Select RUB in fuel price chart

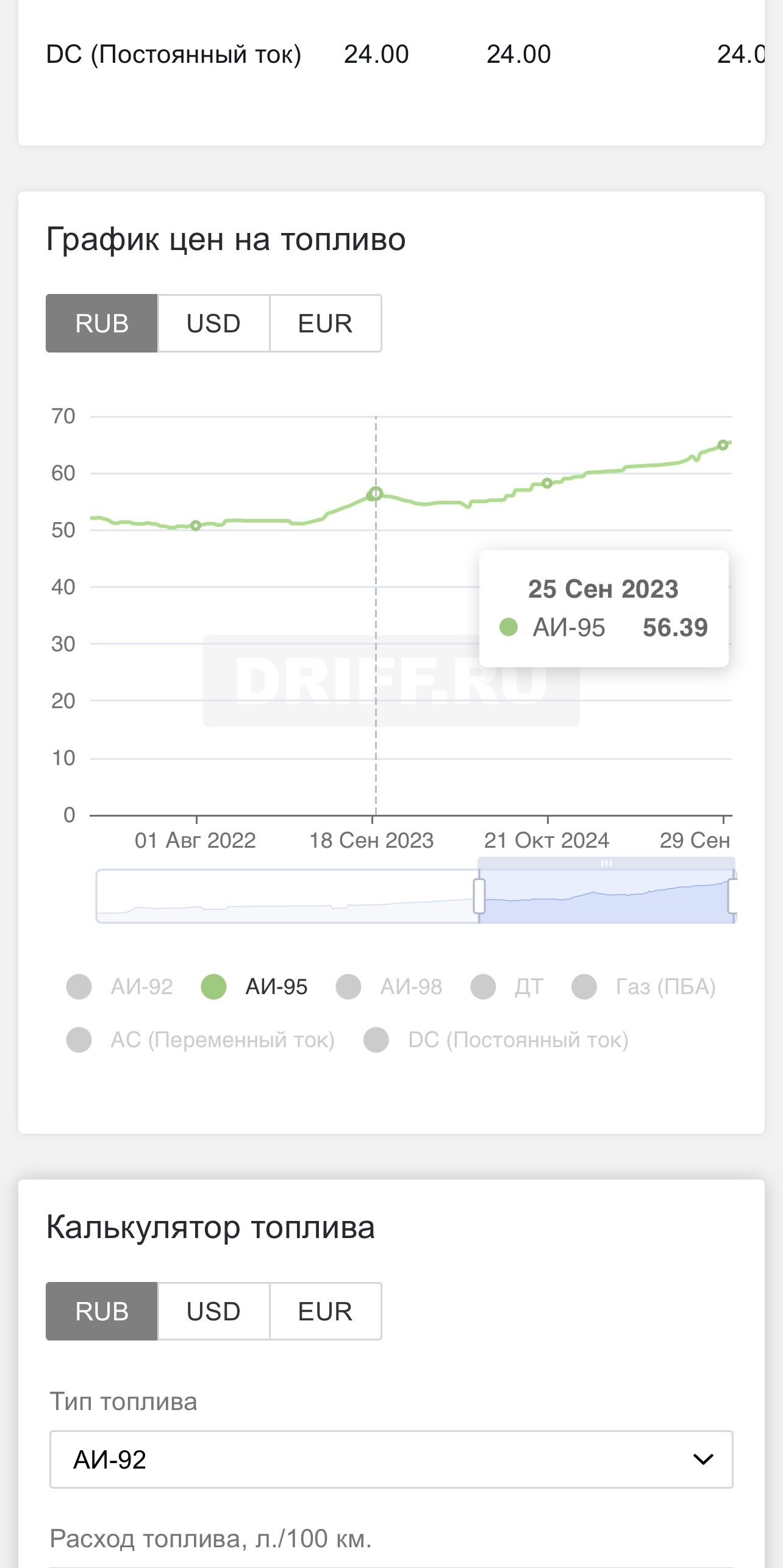pyautogui.click(x=102, y=323)
